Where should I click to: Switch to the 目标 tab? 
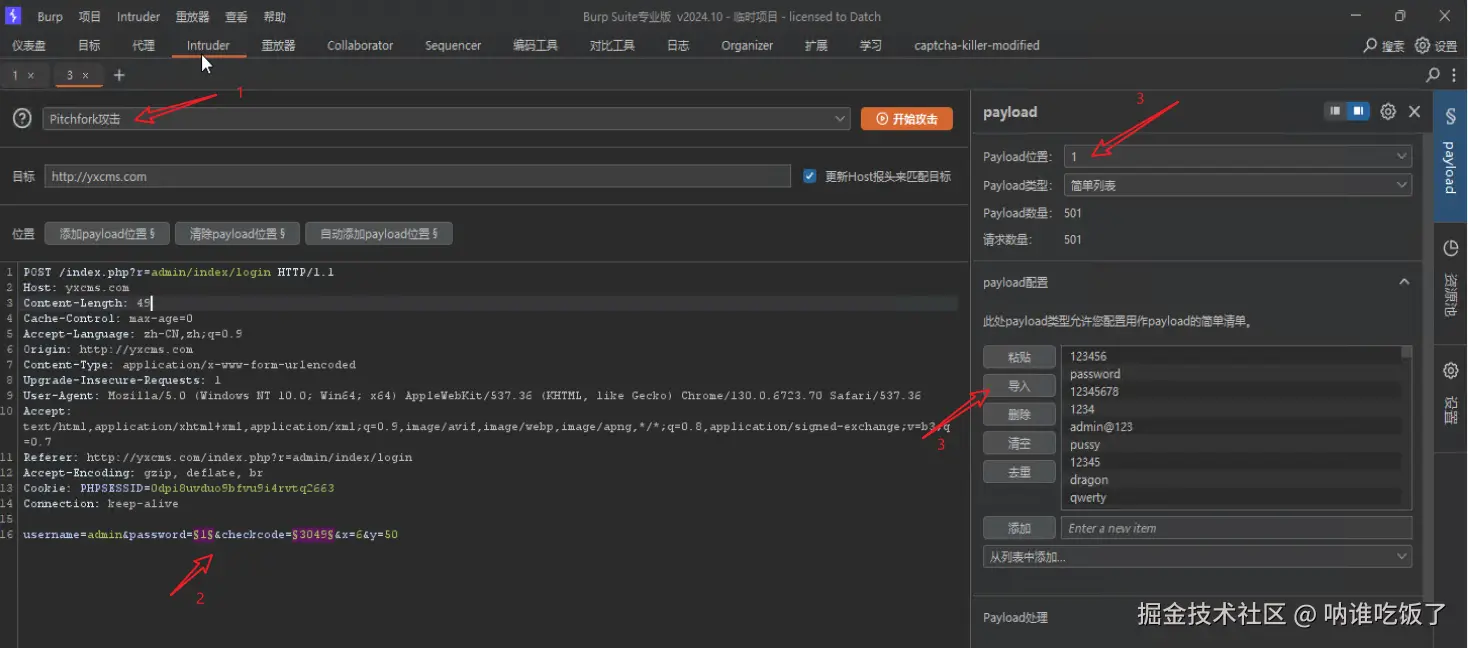click(x=89, y=46)
